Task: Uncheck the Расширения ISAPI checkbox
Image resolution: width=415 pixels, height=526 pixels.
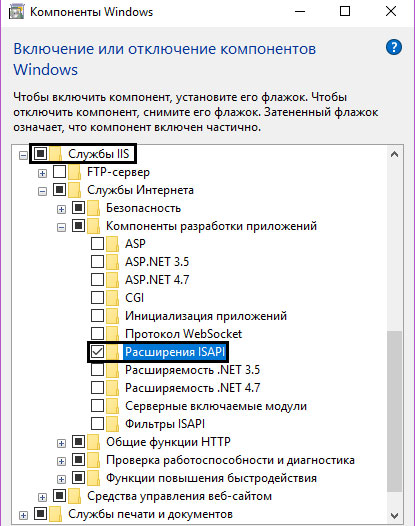Action: click(97, 352)
